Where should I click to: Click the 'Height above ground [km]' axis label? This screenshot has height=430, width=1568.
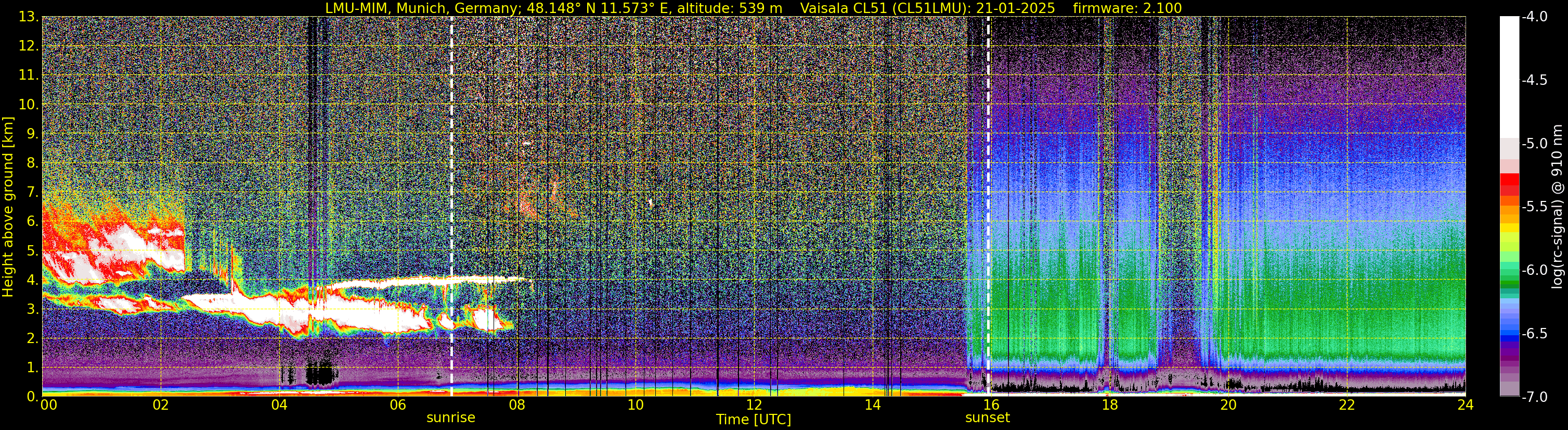tap(8, 207)
